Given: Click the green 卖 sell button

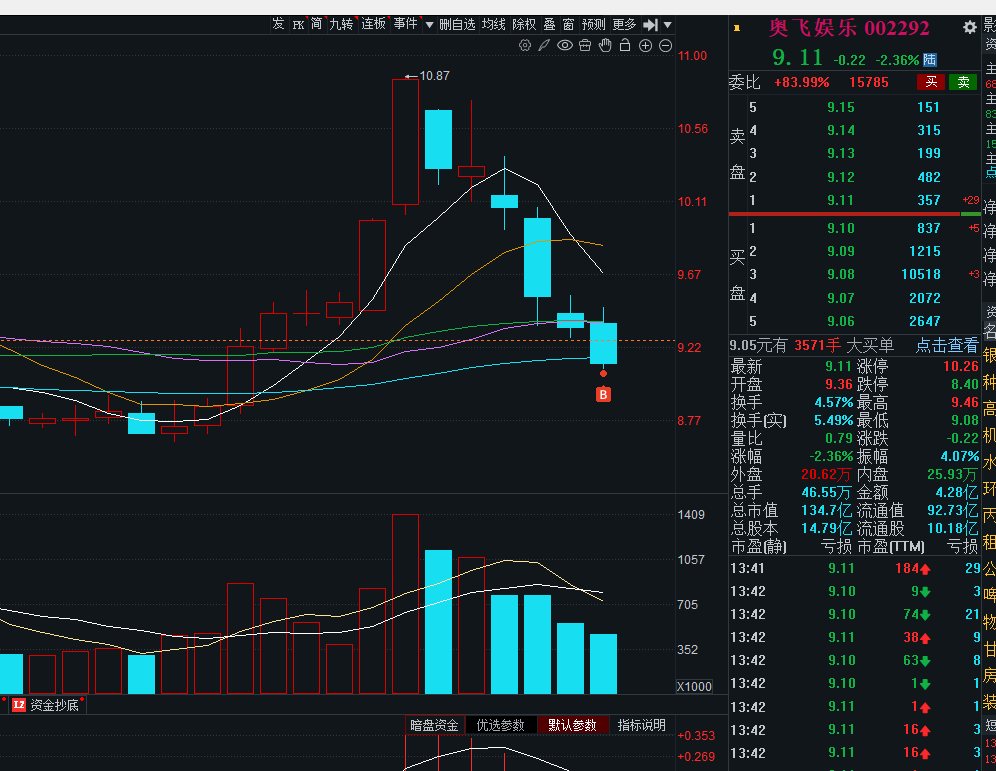Looking at the screenshot, I should tap(964, 82).
